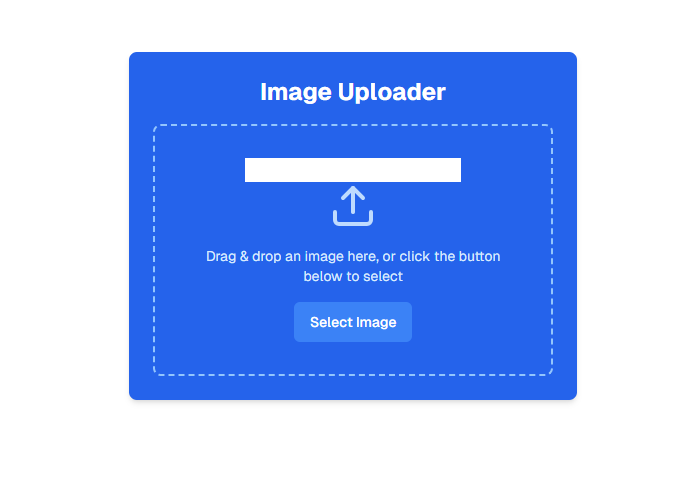This screenshot has height=483, width=678.
Task: Click the blue card header area beside the title
Action: pyautogui.click(x=195, y=91)
